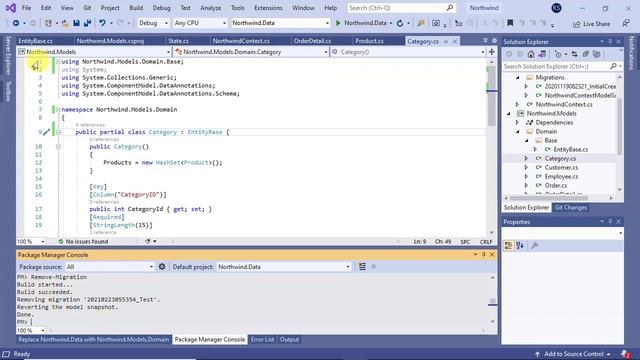The height and width of the screenshot is (360, 640).
Task: Click the Solution Explorer Home icon
Action: 531,54
